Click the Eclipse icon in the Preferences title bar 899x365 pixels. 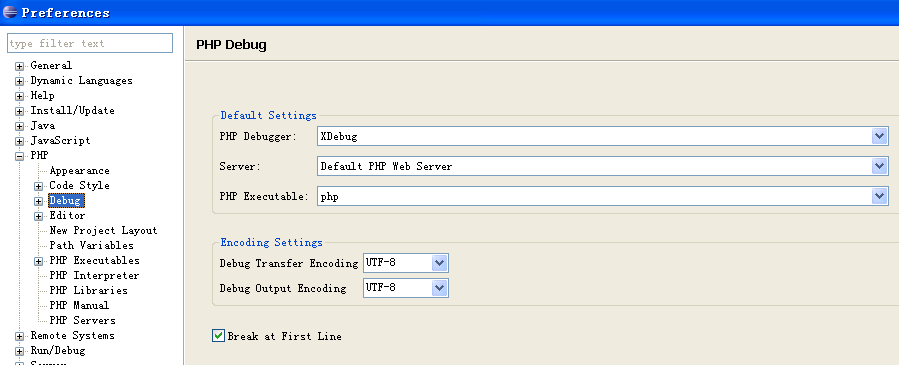tap(10, 12)
